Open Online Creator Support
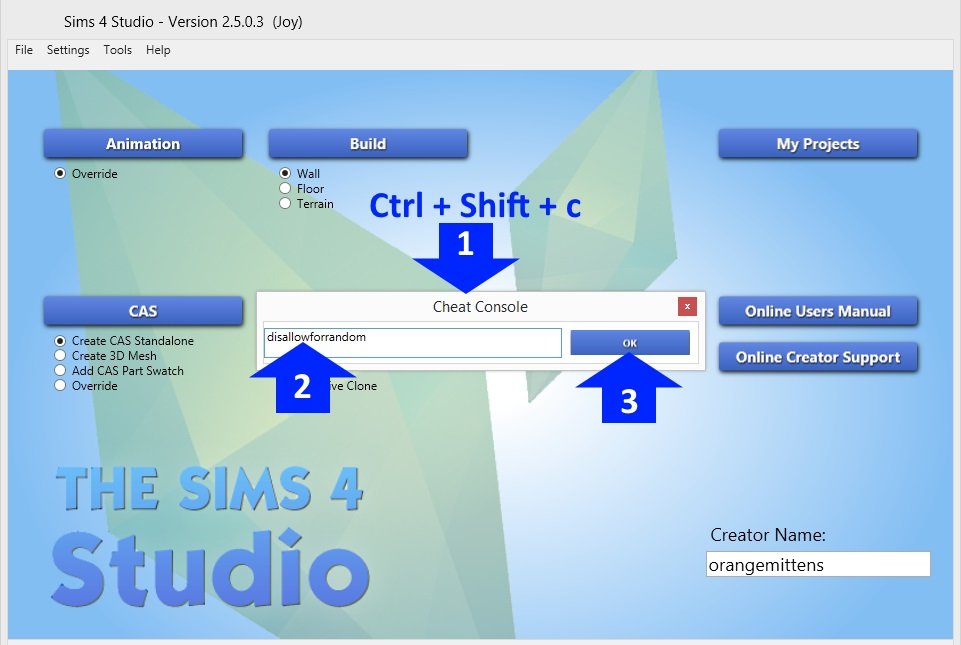This screenshot has width=961, height=645. coord(818,357)
